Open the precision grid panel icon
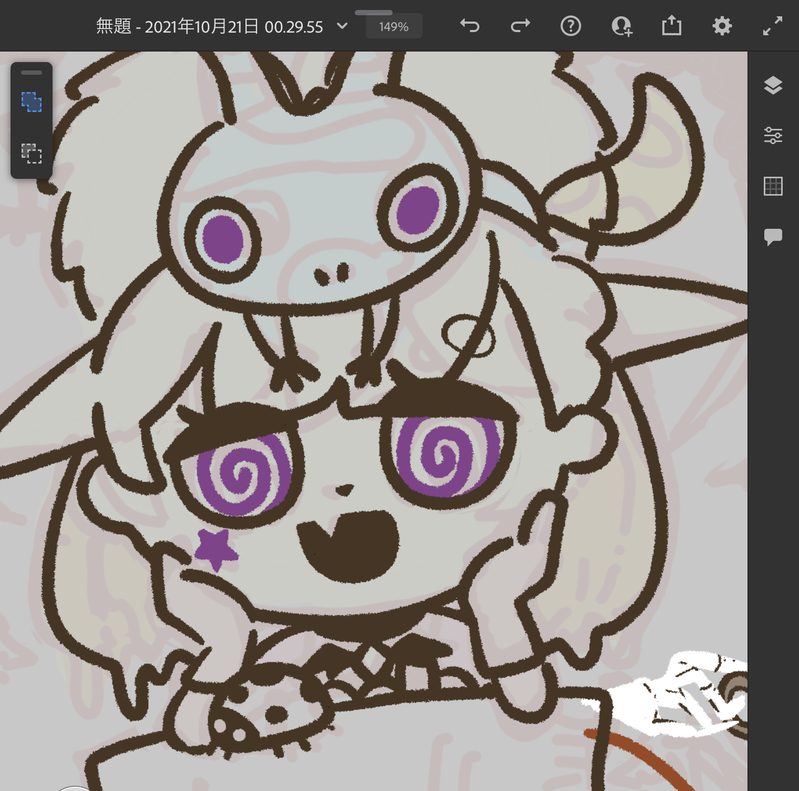The width and height of the screenshot is (799, 791). coord(773,186)
